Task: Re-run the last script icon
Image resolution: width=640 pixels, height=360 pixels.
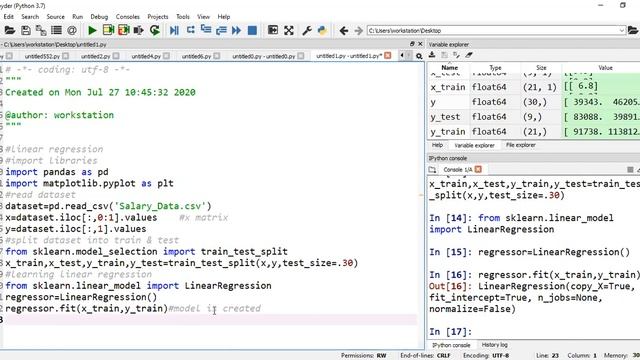Action: [155, 30]
